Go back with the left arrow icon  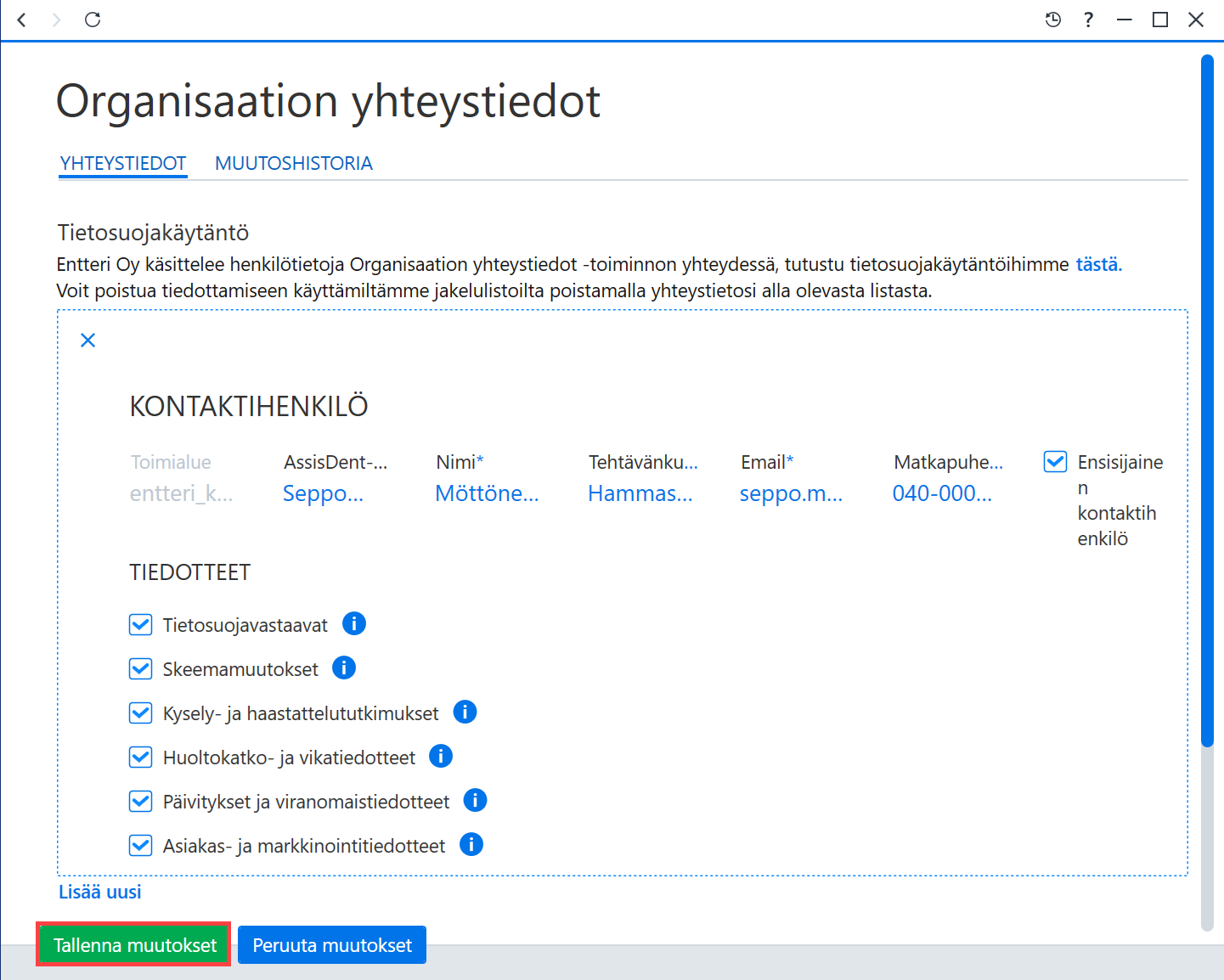[22, 20]
